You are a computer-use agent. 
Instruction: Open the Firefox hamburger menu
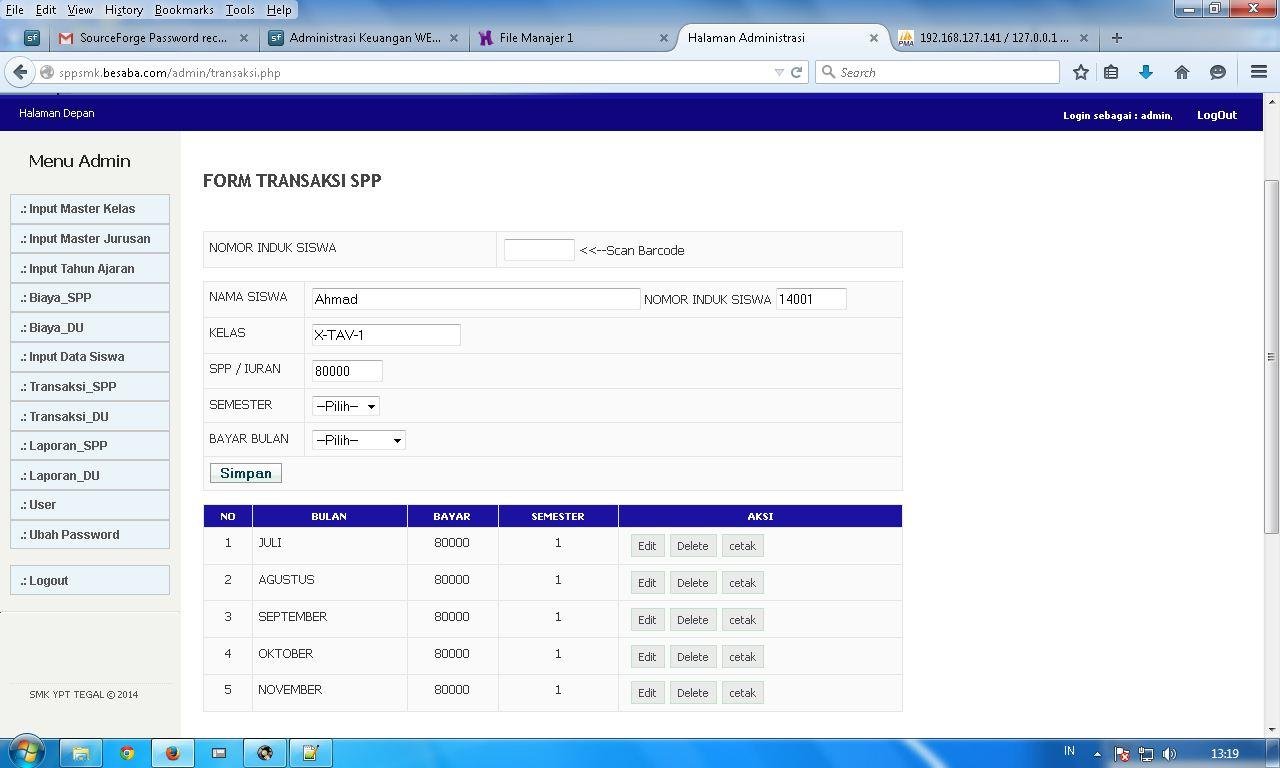(x=1259, y=72)
